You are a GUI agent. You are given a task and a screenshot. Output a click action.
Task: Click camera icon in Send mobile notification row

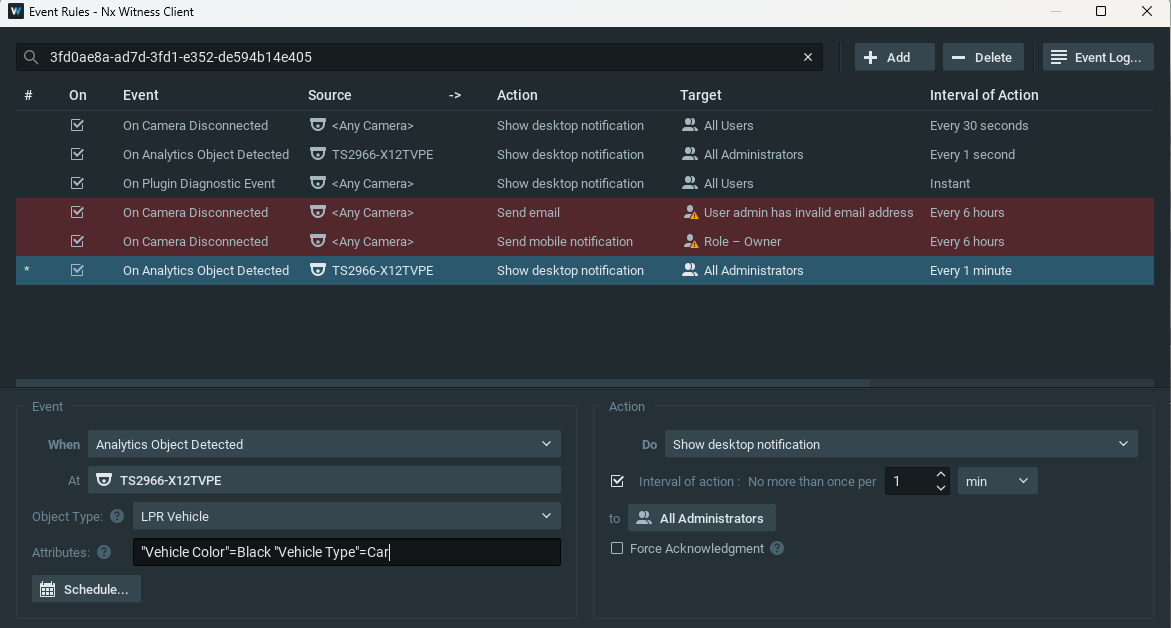pyautogui.click(x=317, y=242)
